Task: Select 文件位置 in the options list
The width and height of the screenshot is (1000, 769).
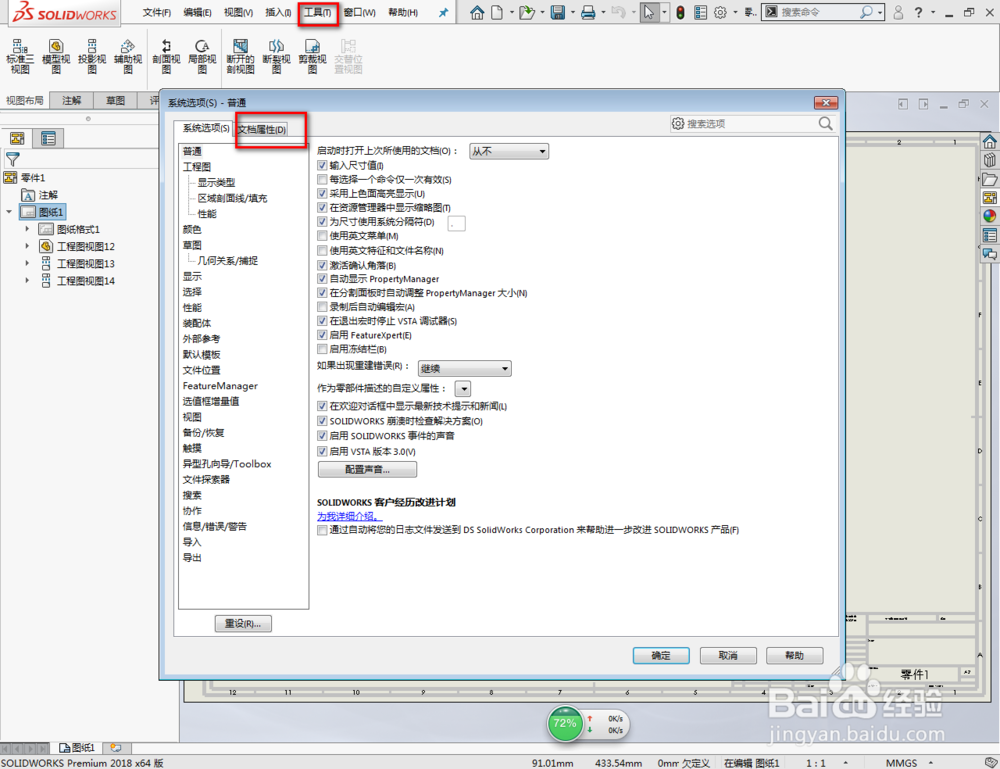Action: click(x=202, y=370)
